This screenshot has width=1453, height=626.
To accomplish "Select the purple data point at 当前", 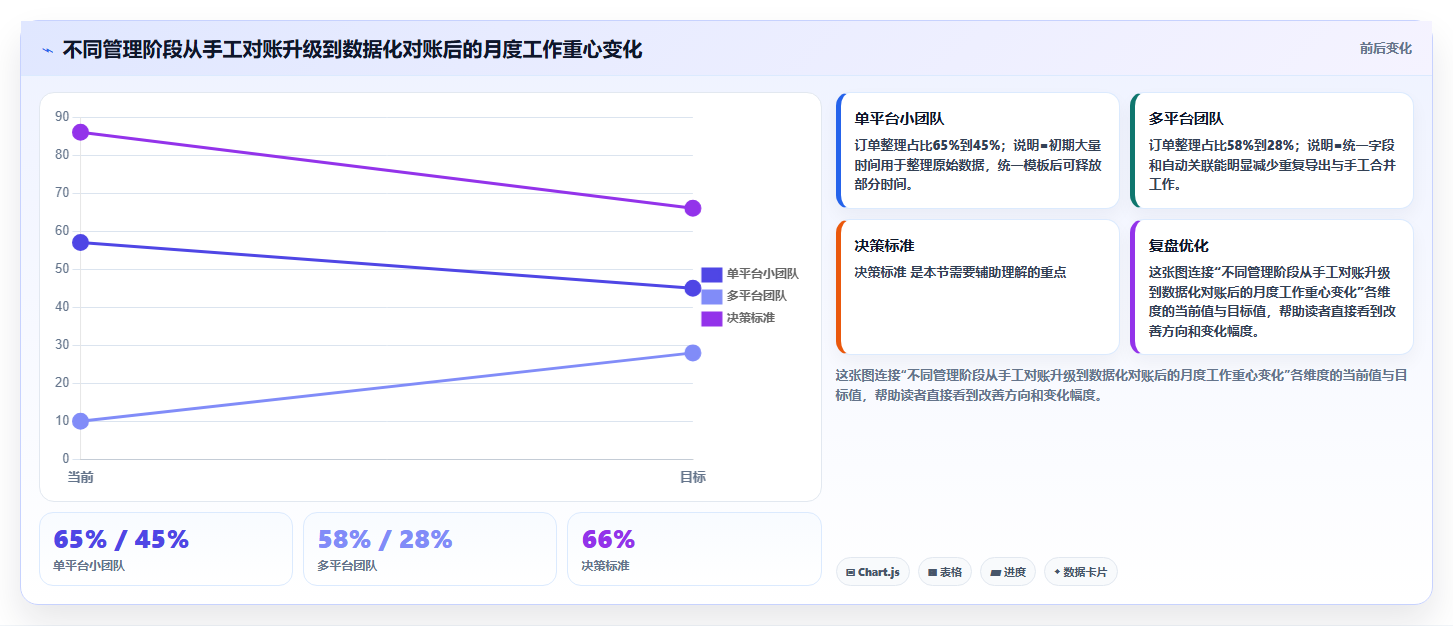I will pyautogui.click(x=81, y=132).
